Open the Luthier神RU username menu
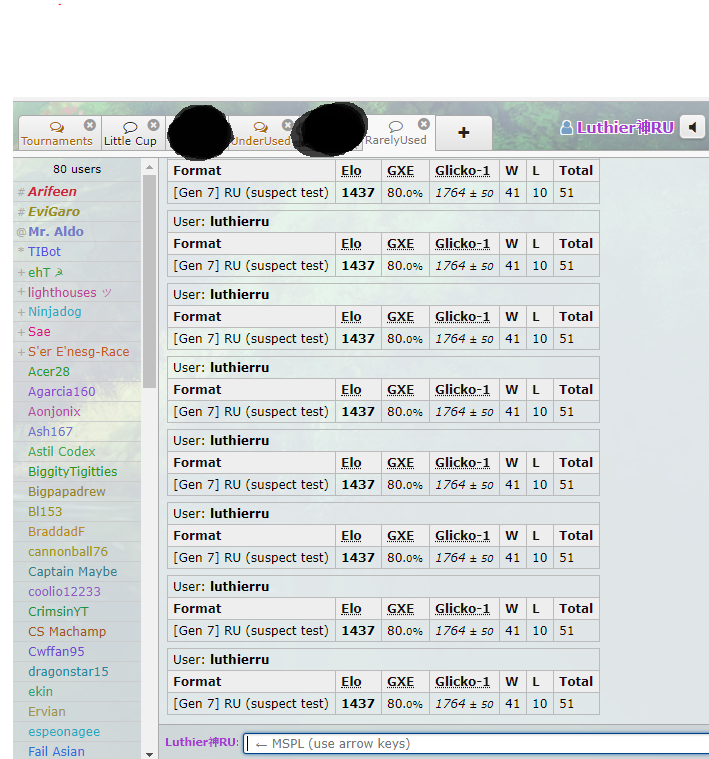 (625, 128)
